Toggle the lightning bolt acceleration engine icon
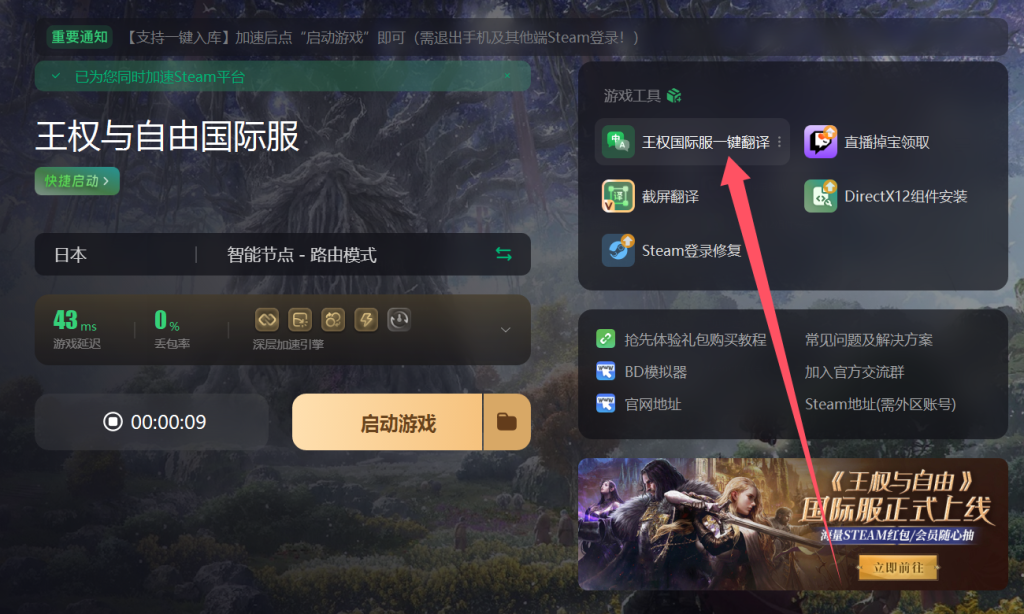The width and height of the screenshot is (1024, 614). point(366,319)
